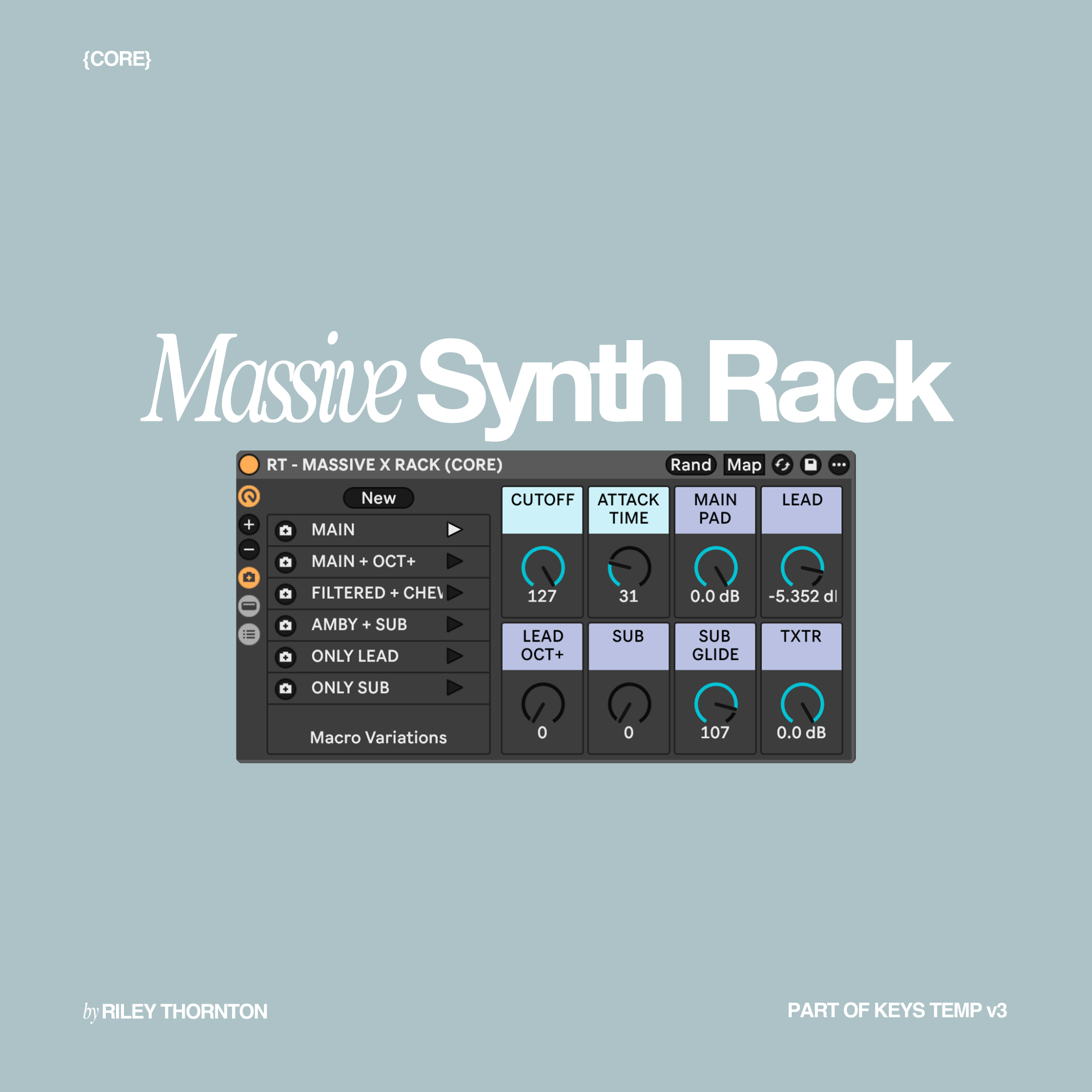Toggle the macro variations camera icon
The height and width of the screenshot is (1092, 1092).
pos(249,577)
